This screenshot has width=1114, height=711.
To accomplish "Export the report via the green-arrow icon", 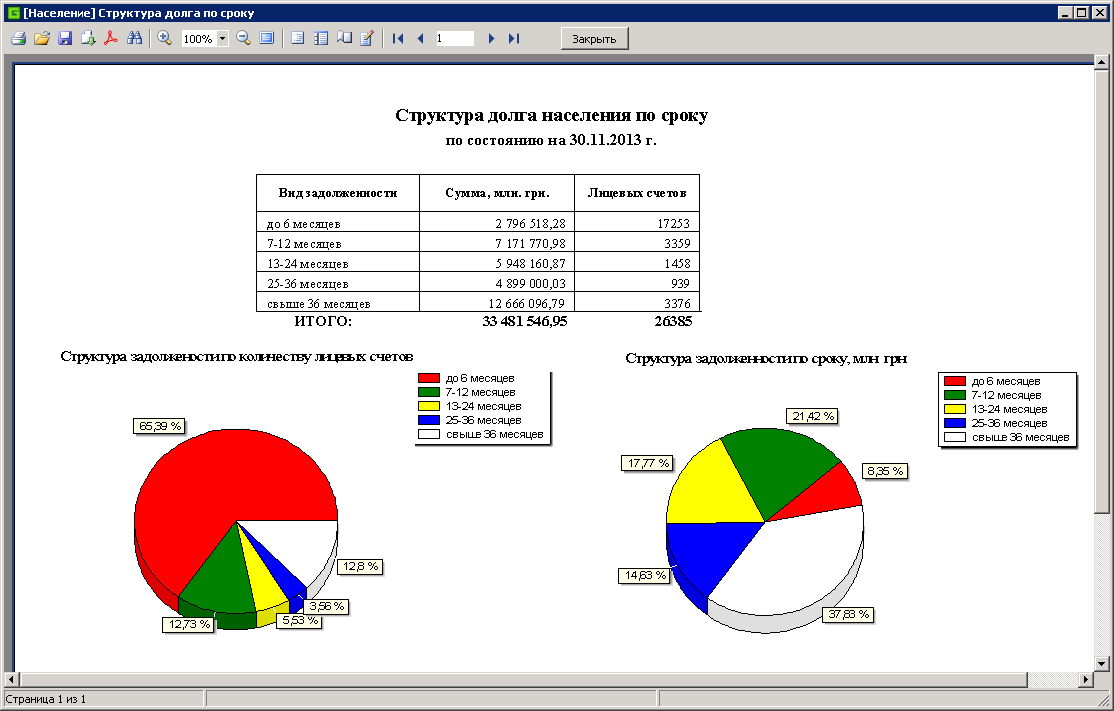I will (x=88, y=38).
